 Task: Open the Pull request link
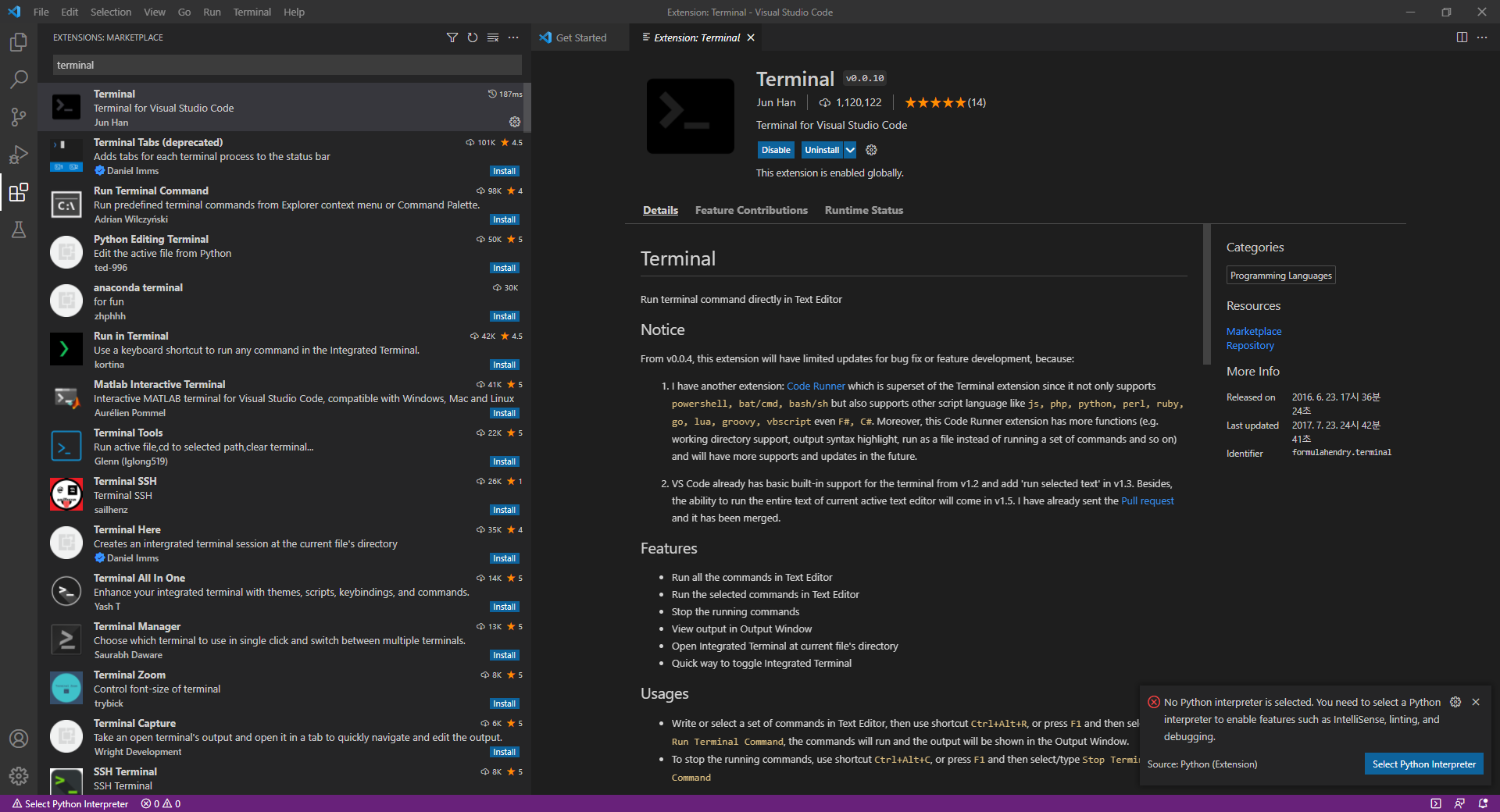coord(1147,500)
